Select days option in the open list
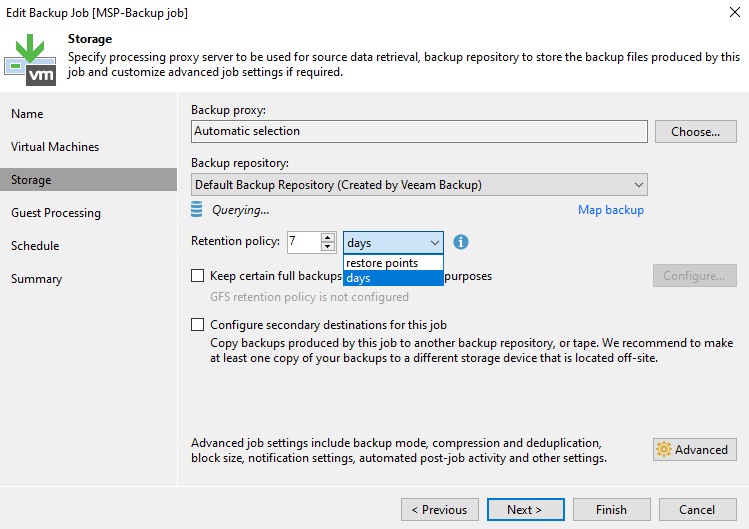Image resolution: width=749 pixels, height=529 pixels. pyautogui.click(x=393, y=278)
